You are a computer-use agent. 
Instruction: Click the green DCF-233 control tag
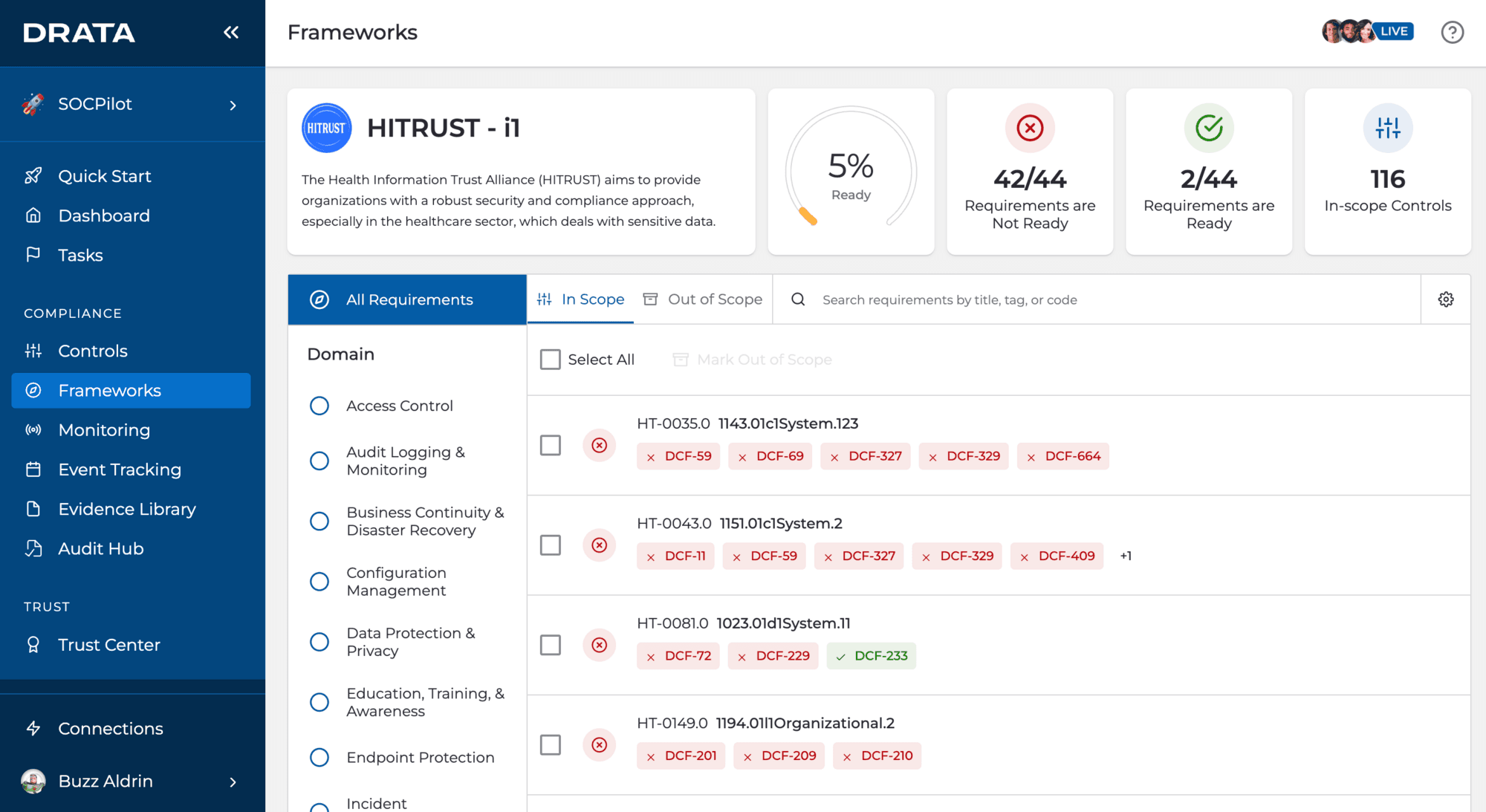(x=871, y=656)
